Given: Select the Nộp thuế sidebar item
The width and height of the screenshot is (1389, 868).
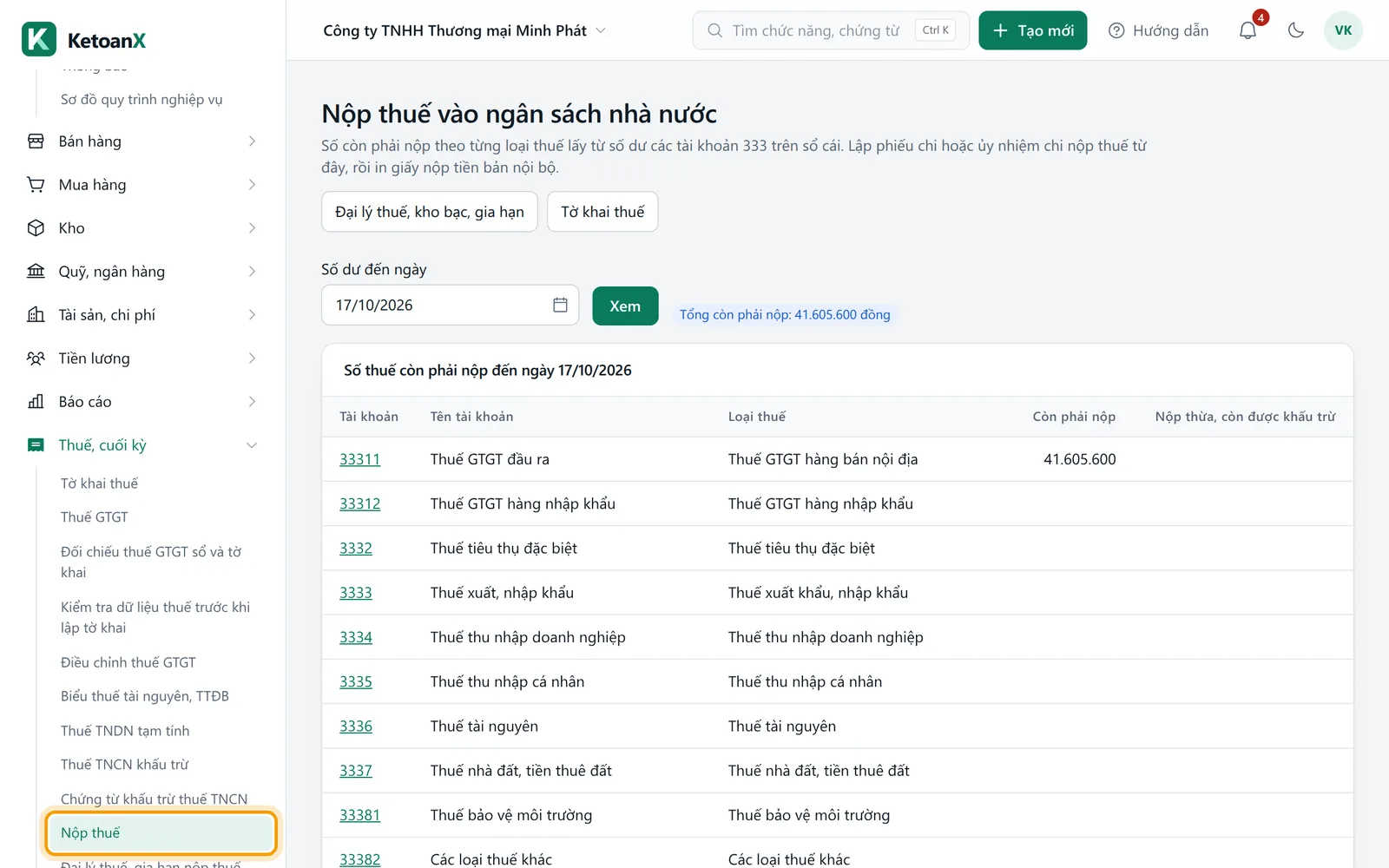Looking at the screenshot, I should [161, 833].
